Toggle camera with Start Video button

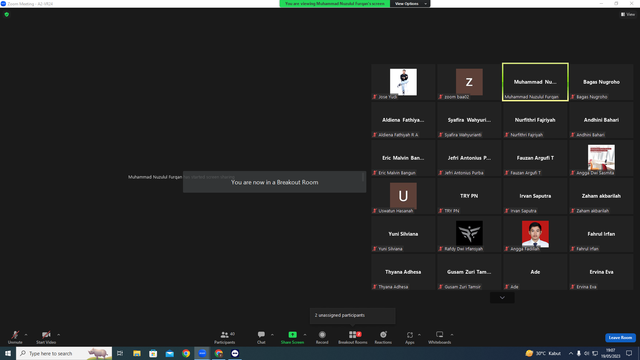point(46,337)
